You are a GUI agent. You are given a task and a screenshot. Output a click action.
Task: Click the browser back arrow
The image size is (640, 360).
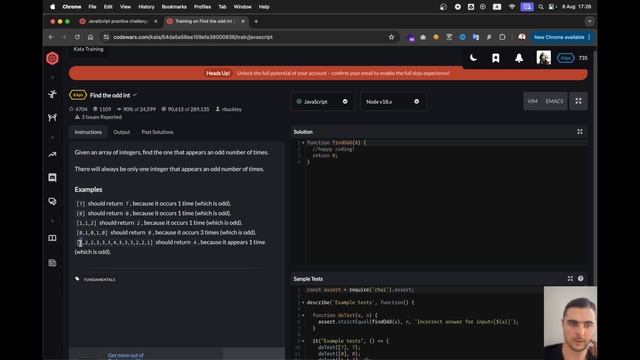51,37
